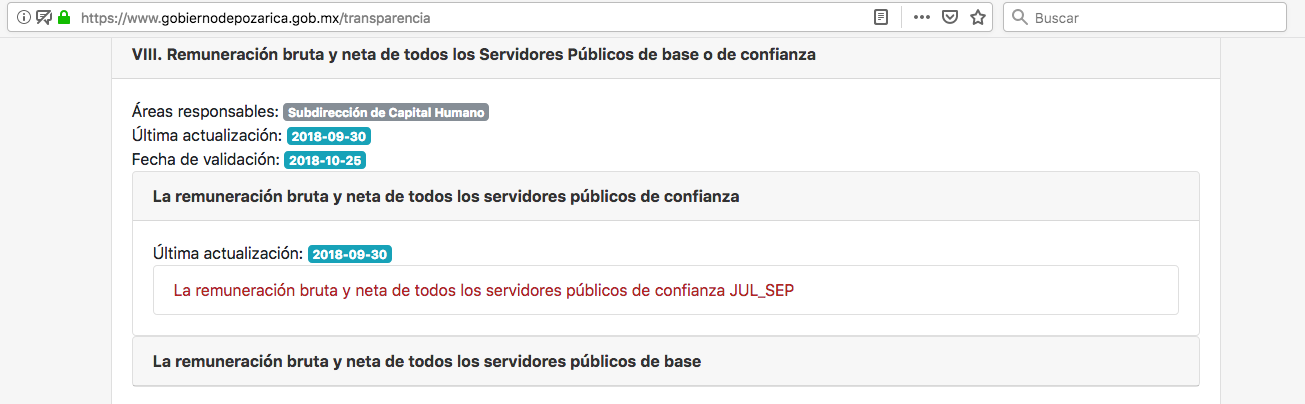Toggle reader view in the address bar
Screen dimensions: 1305x404
click(880, 18)
